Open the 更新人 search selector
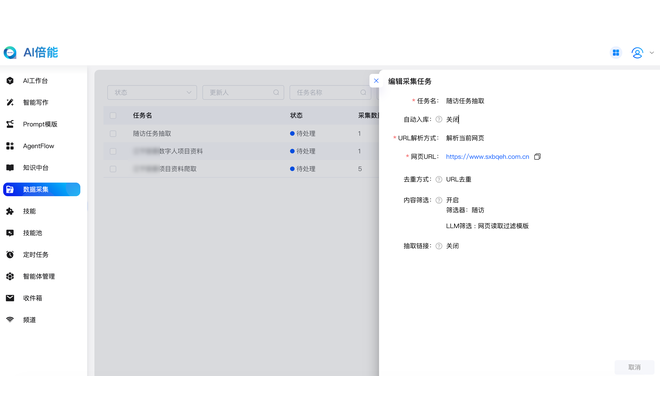This screenshot has width=660, height=420. click(243, 93)
